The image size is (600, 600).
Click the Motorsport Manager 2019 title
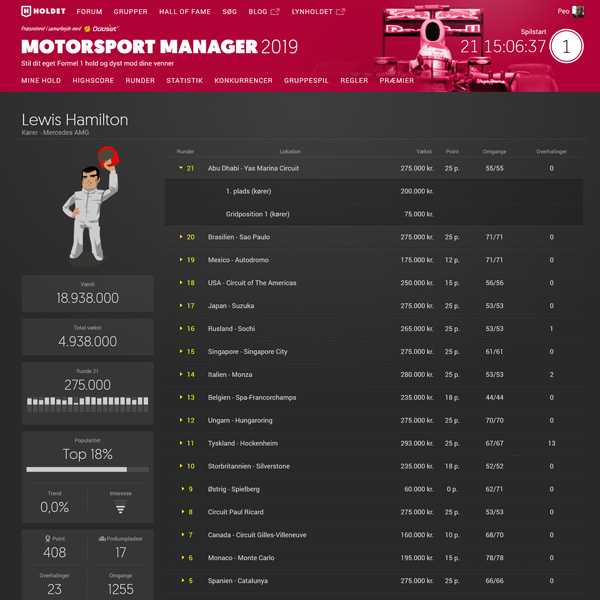click(159, 47)
